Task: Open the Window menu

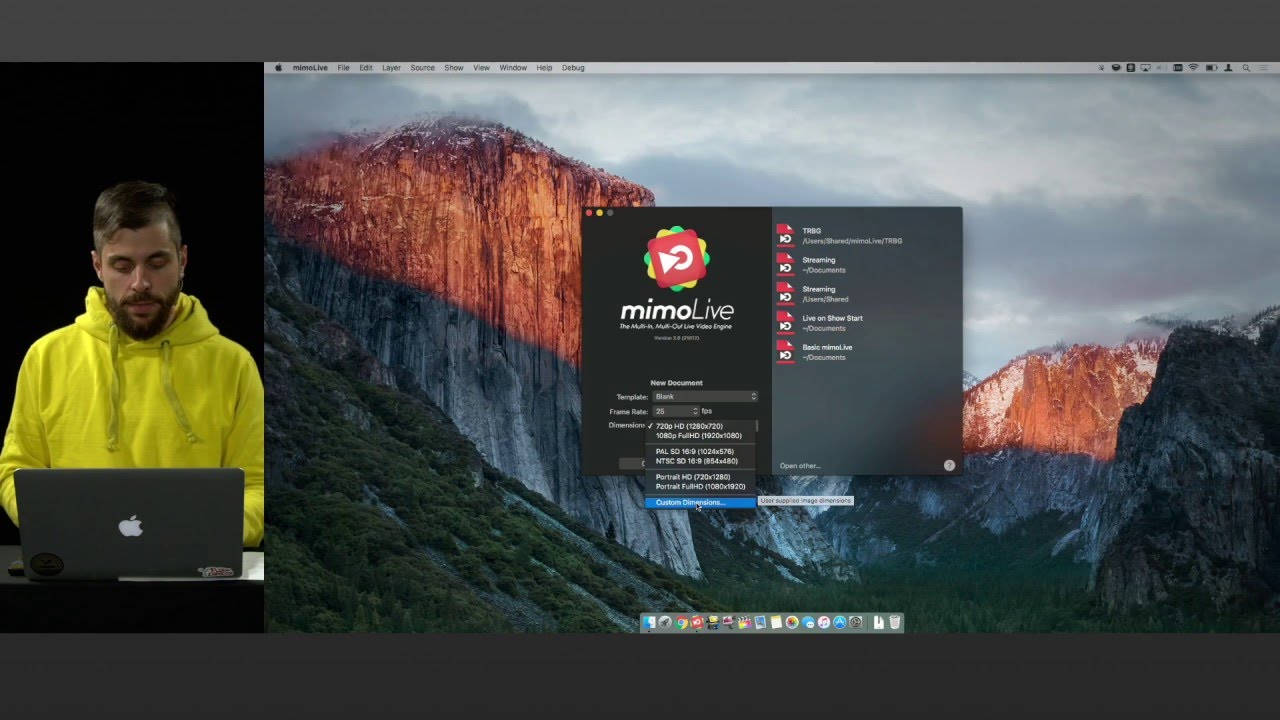Action: pos(513,68)
